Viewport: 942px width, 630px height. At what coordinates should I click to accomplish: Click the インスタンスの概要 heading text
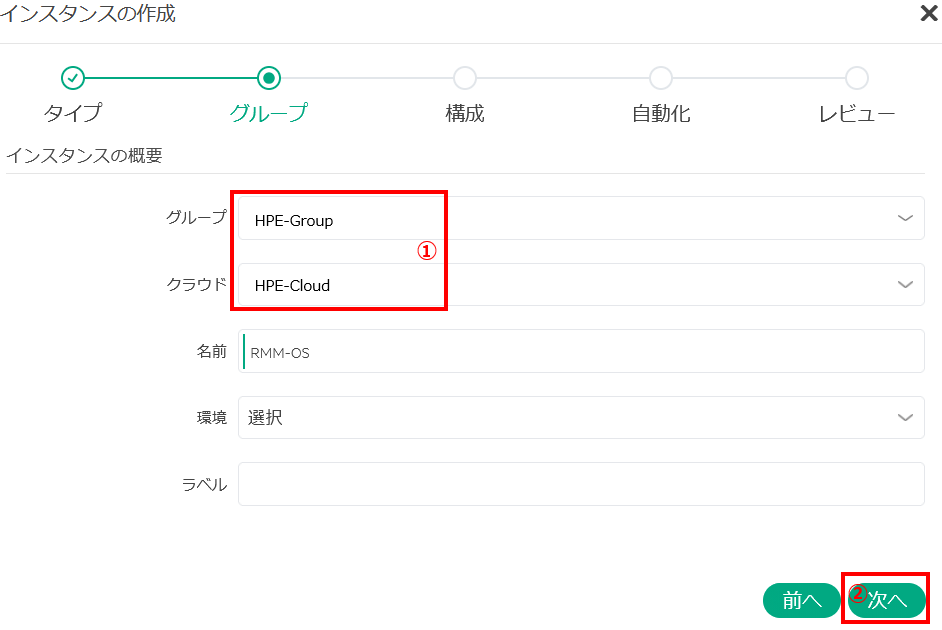point(84,156)
